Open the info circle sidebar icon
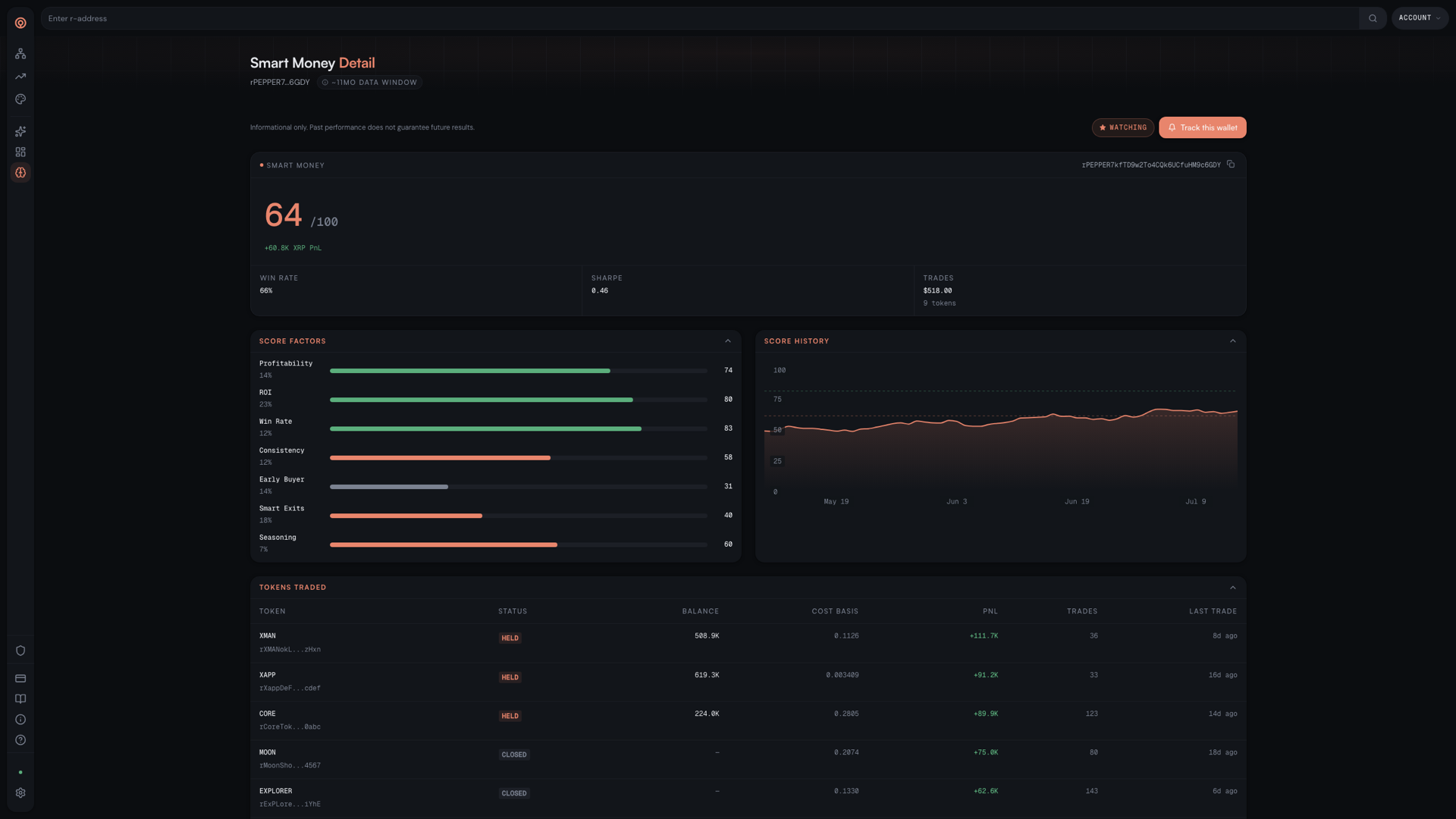Viewport: 1456px width, 819px height. click(x=20, y=720)
